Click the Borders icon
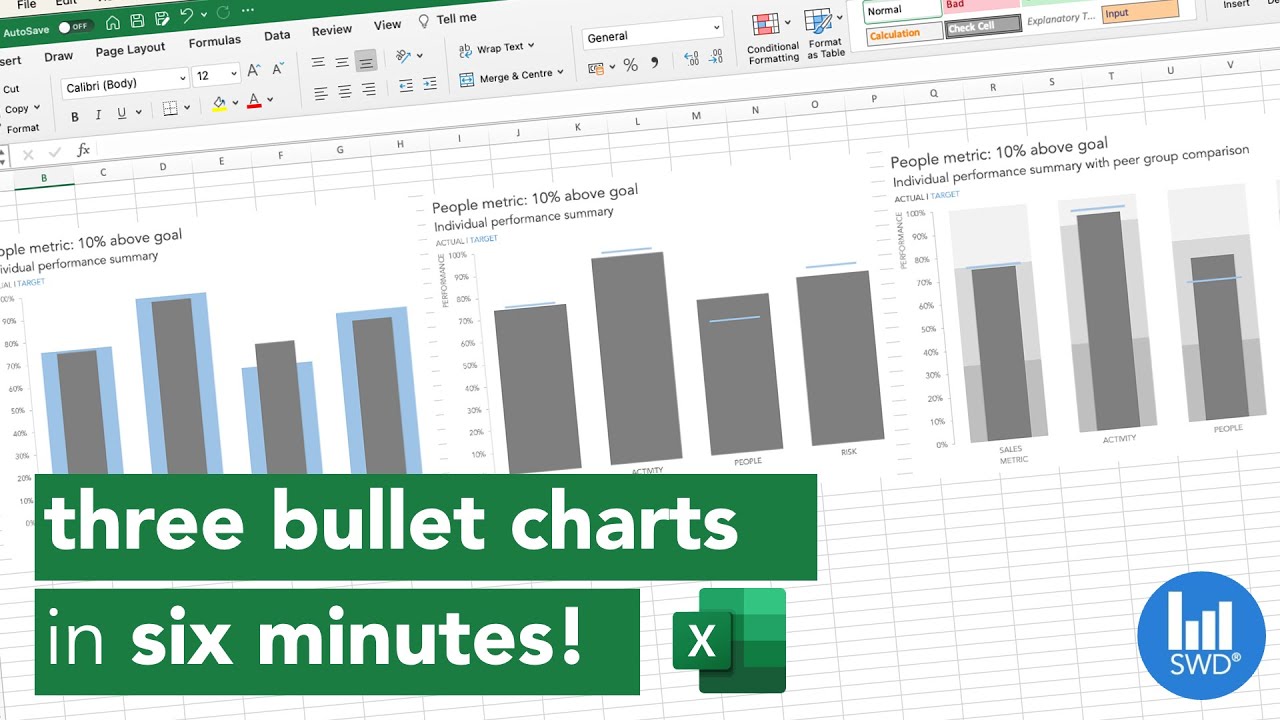 click(170, 108)
